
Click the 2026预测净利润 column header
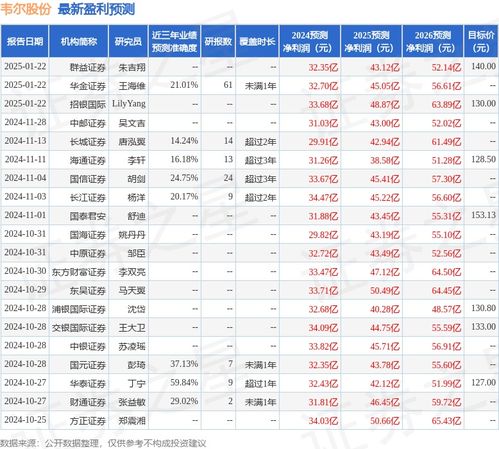tap(433, 41)
